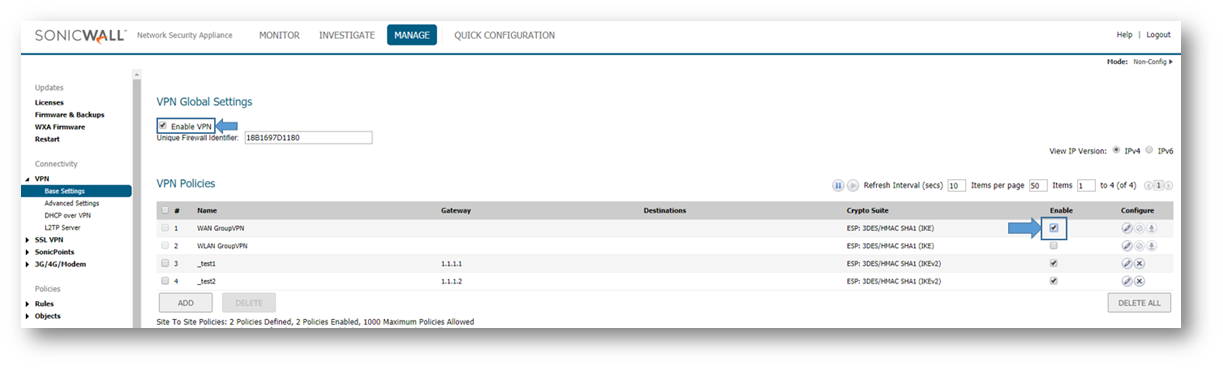Open Firmware & Backups in sidebar

(70, 114)
